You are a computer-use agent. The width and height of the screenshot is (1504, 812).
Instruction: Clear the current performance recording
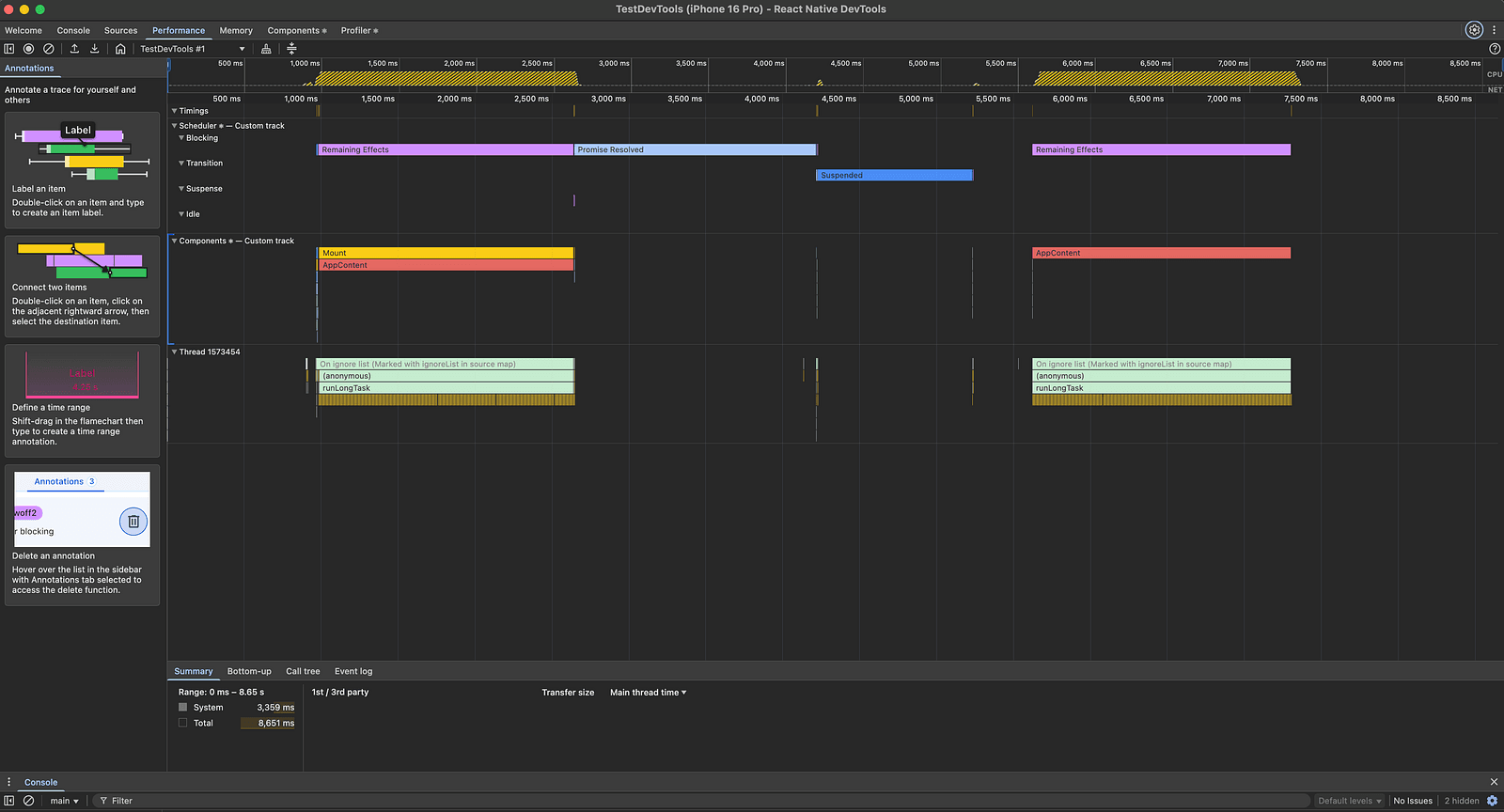(x=49, y=49)
